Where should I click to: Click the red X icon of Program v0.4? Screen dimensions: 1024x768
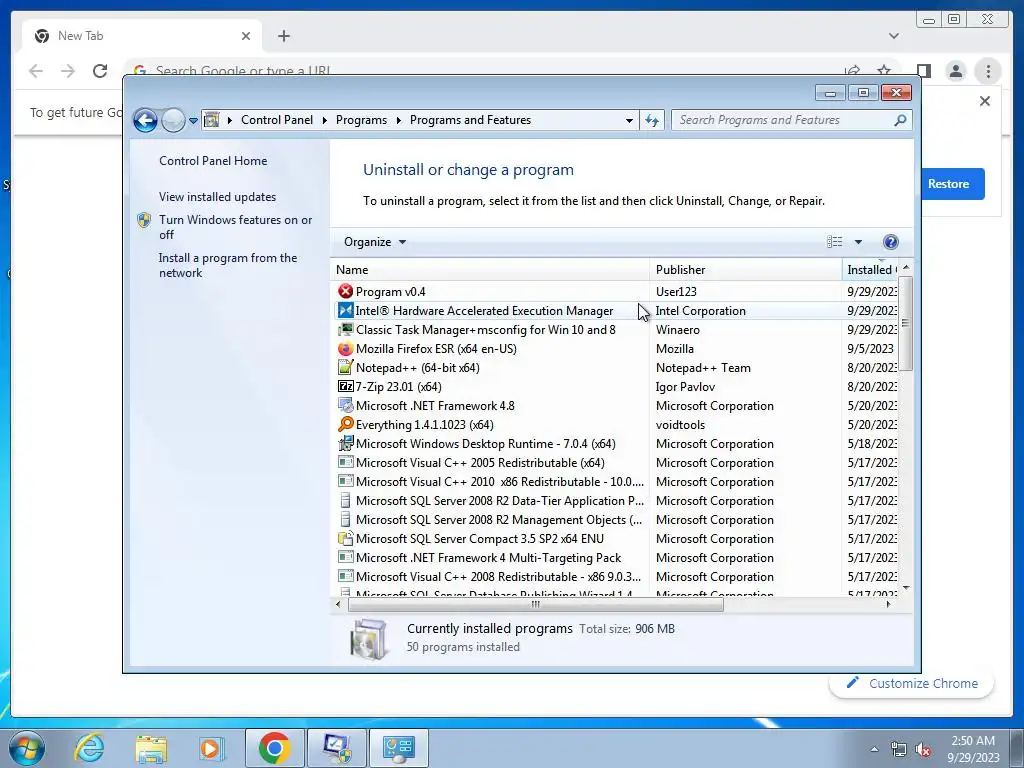345,291
